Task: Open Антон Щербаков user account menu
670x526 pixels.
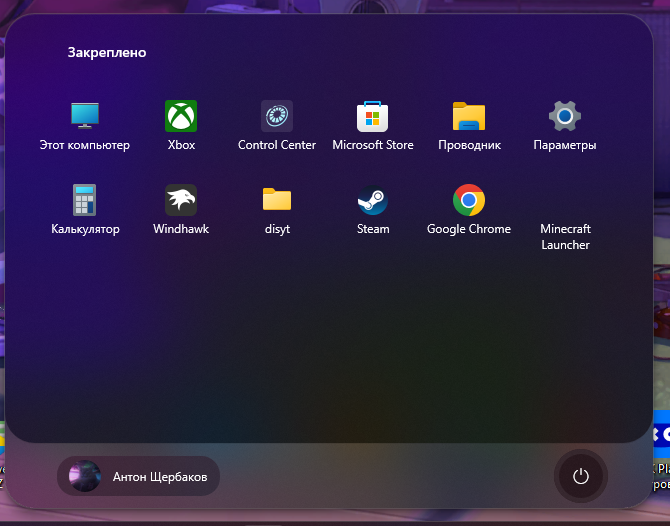Action: [138, 476]
